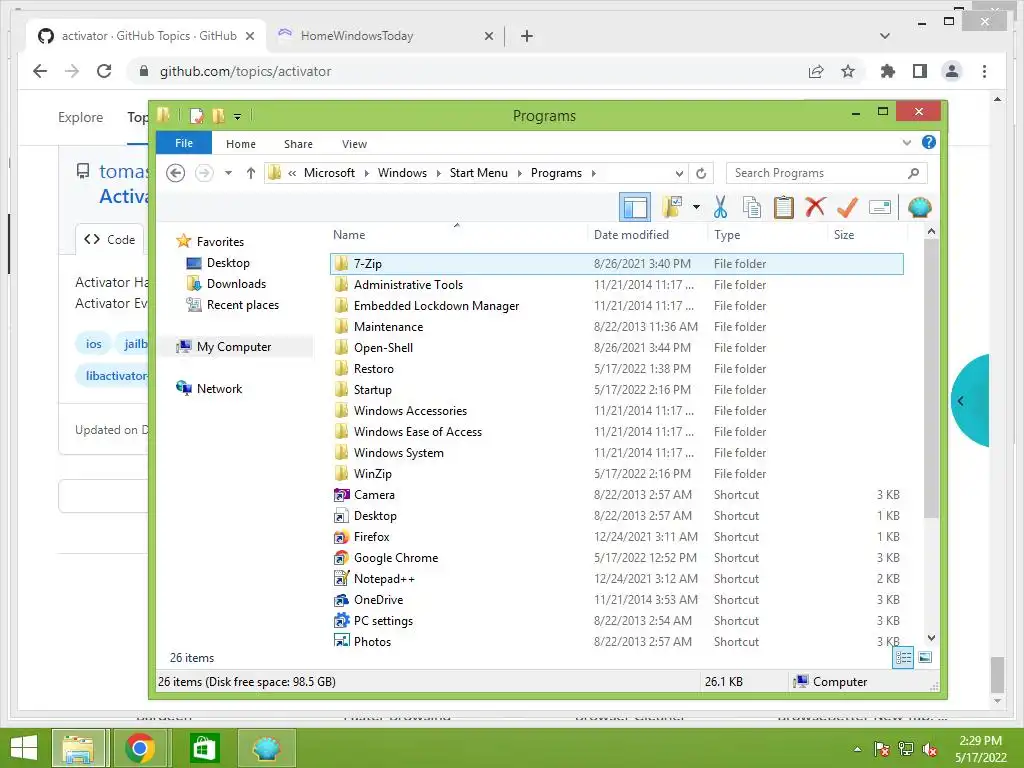Expand the arrow after Programs in breadcrumb
The image size is (1024, 768).
coord(594,173)
